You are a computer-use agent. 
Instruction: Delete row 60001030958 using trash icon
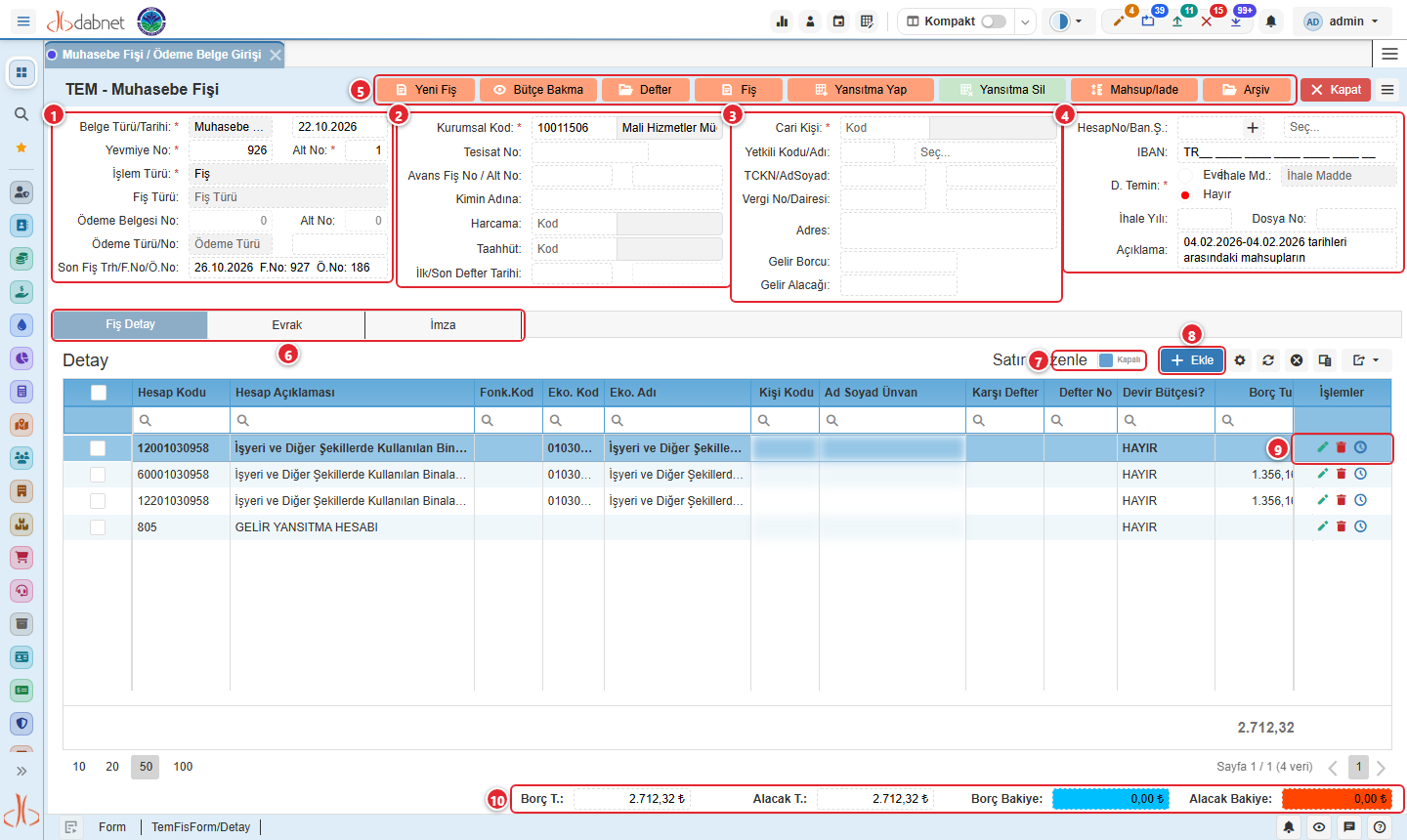tap(1342, 474)
